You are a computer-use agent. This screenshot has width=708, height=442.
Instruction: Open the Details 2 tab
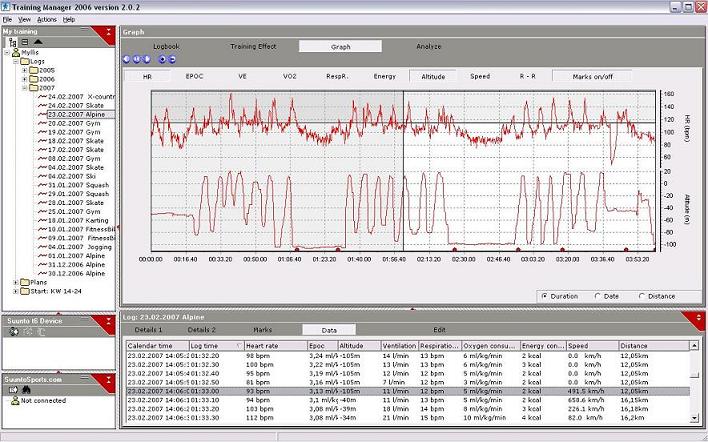point(201,330)
